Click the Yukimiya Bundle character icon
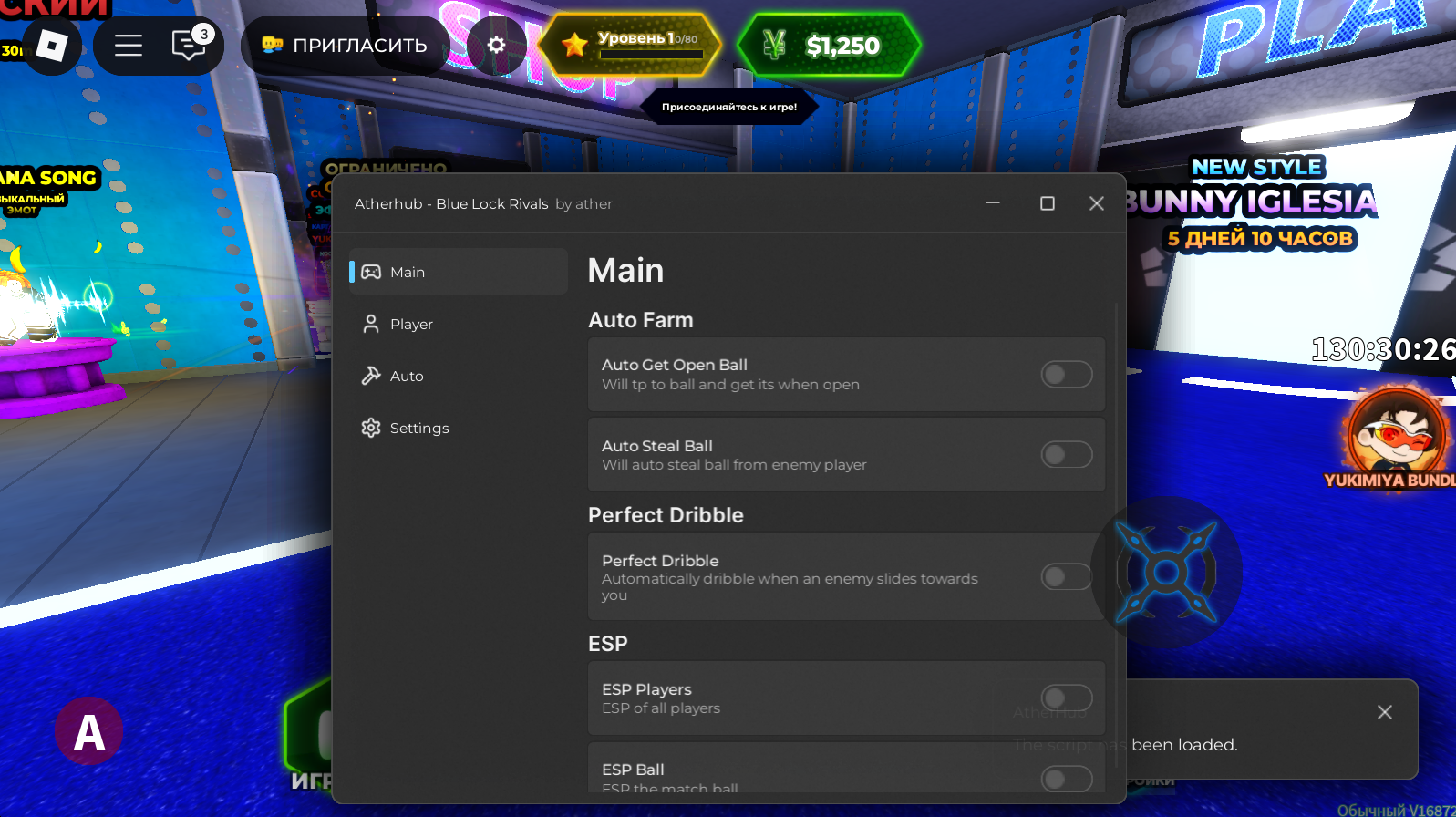 pos(1396,436)
